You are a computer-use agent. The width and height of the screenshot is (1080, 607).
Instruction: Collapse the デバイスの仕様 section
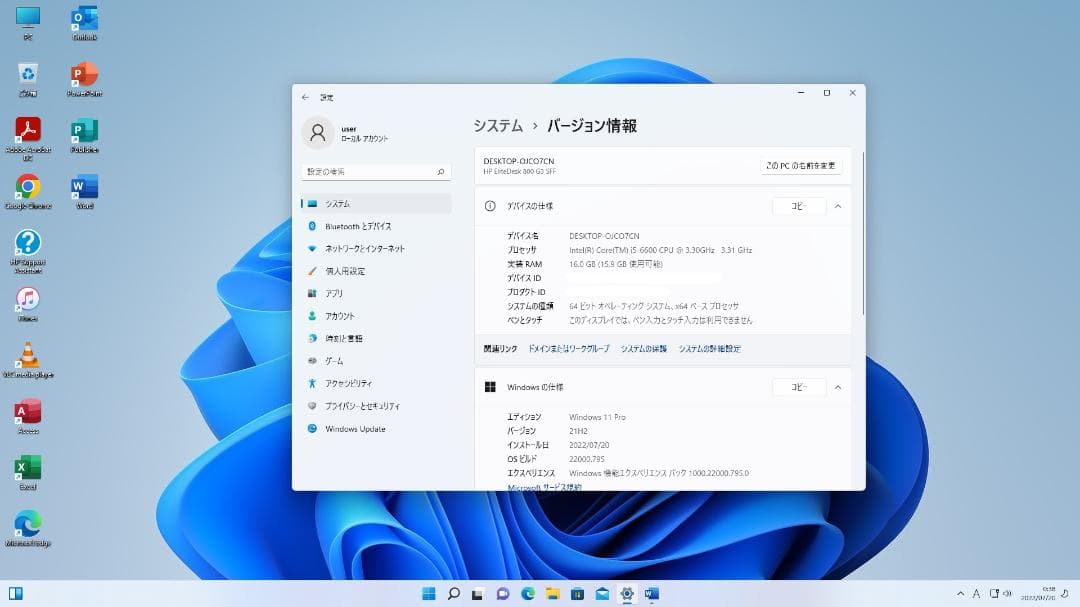[x=838, y=205]
